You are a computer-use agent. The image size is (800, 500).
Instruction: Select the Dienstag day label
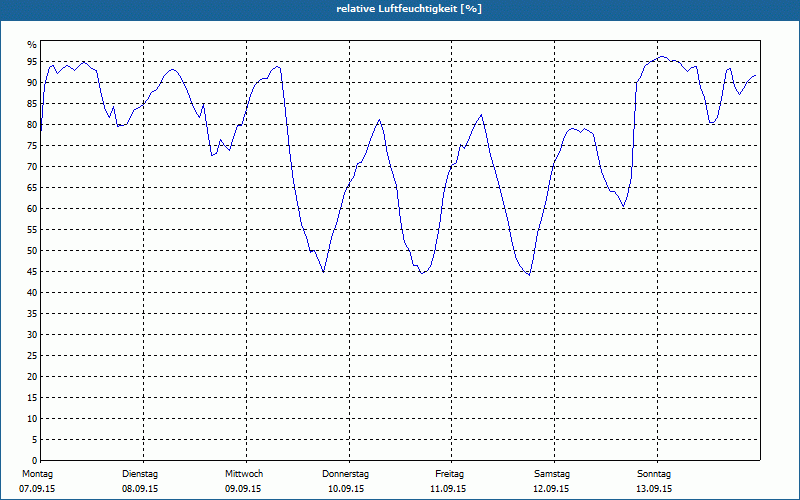click(140, 474)
